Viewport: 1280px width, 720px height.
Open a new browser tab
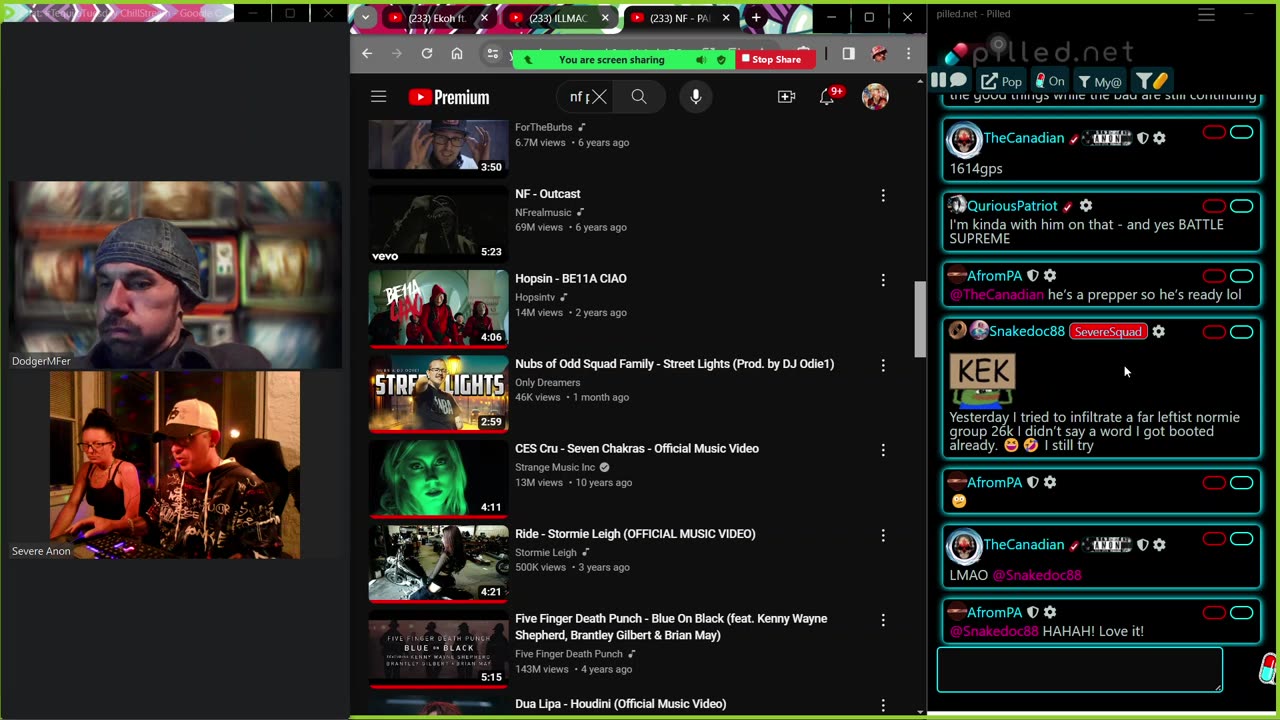point(756,18)
